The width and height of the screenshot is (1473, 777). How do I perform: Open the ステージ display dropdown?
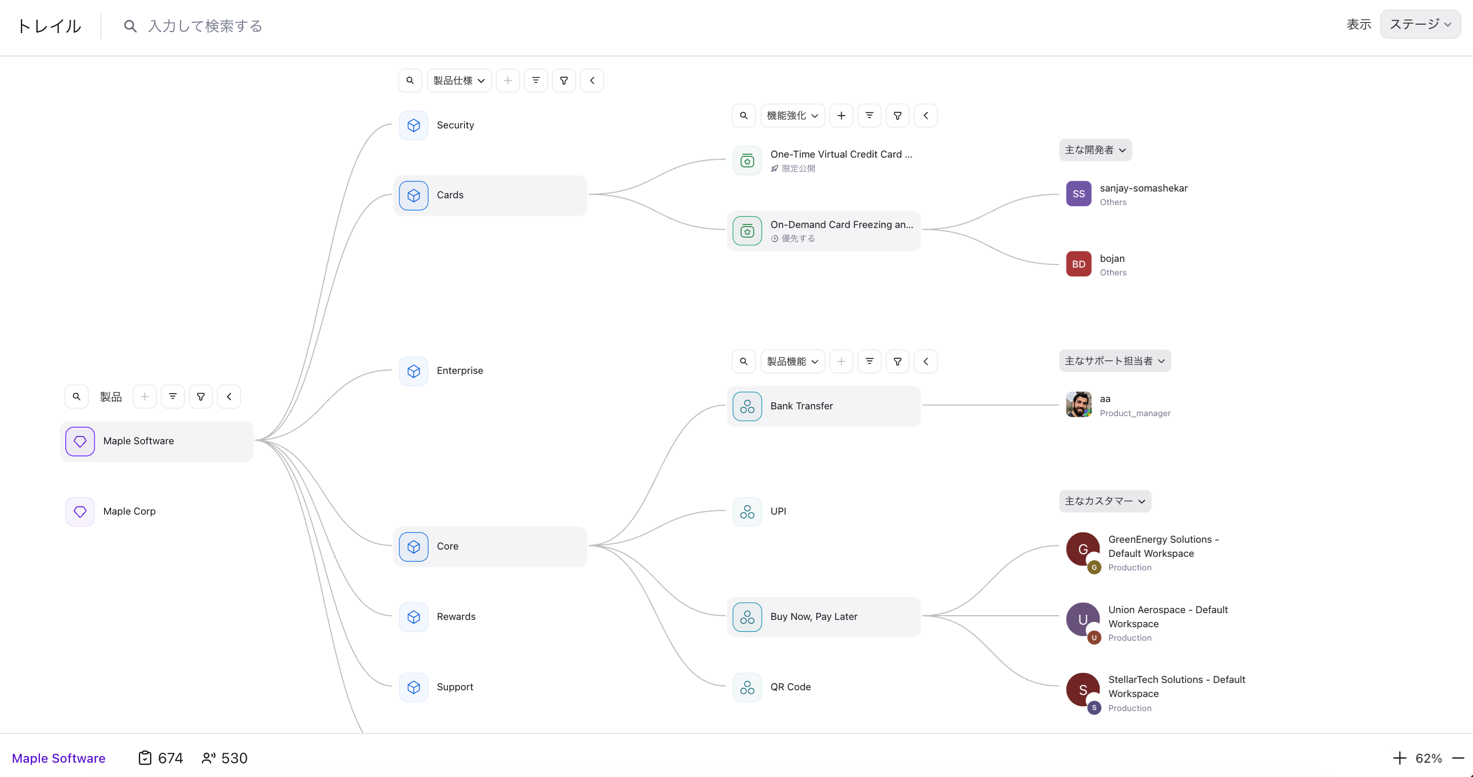click(x=1419, y=24)
